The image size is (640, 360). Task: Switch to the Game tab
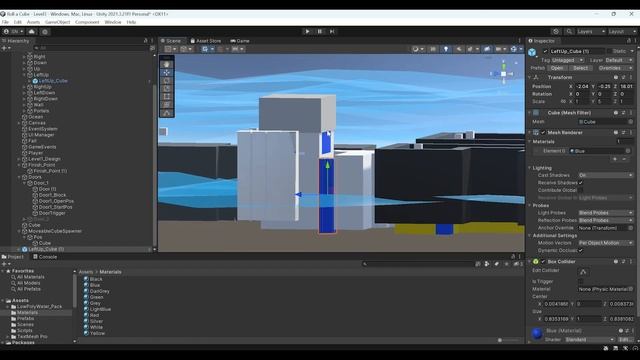pos(240,41)
